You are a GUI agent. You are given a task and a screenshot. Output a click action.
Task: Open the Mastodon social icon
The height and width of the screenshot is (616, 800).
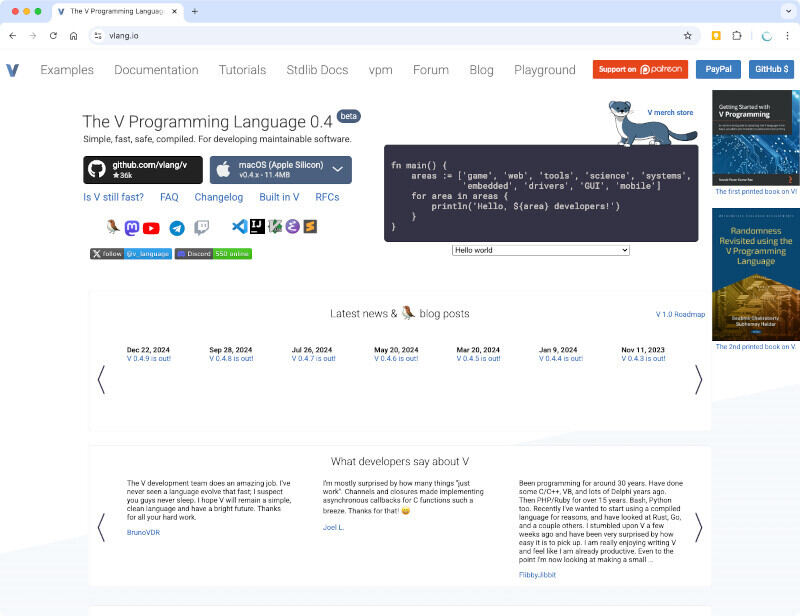tap(132, 228)
